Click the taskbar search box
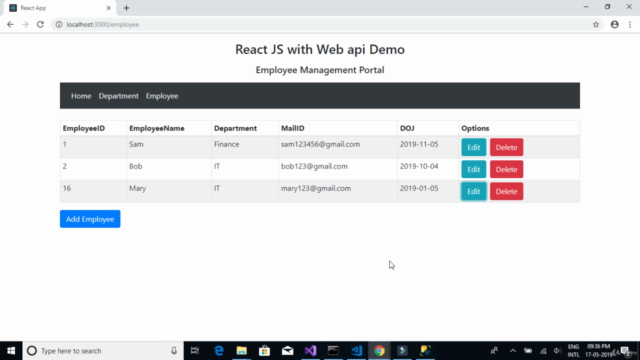640x360 pixels. point(103,351)
